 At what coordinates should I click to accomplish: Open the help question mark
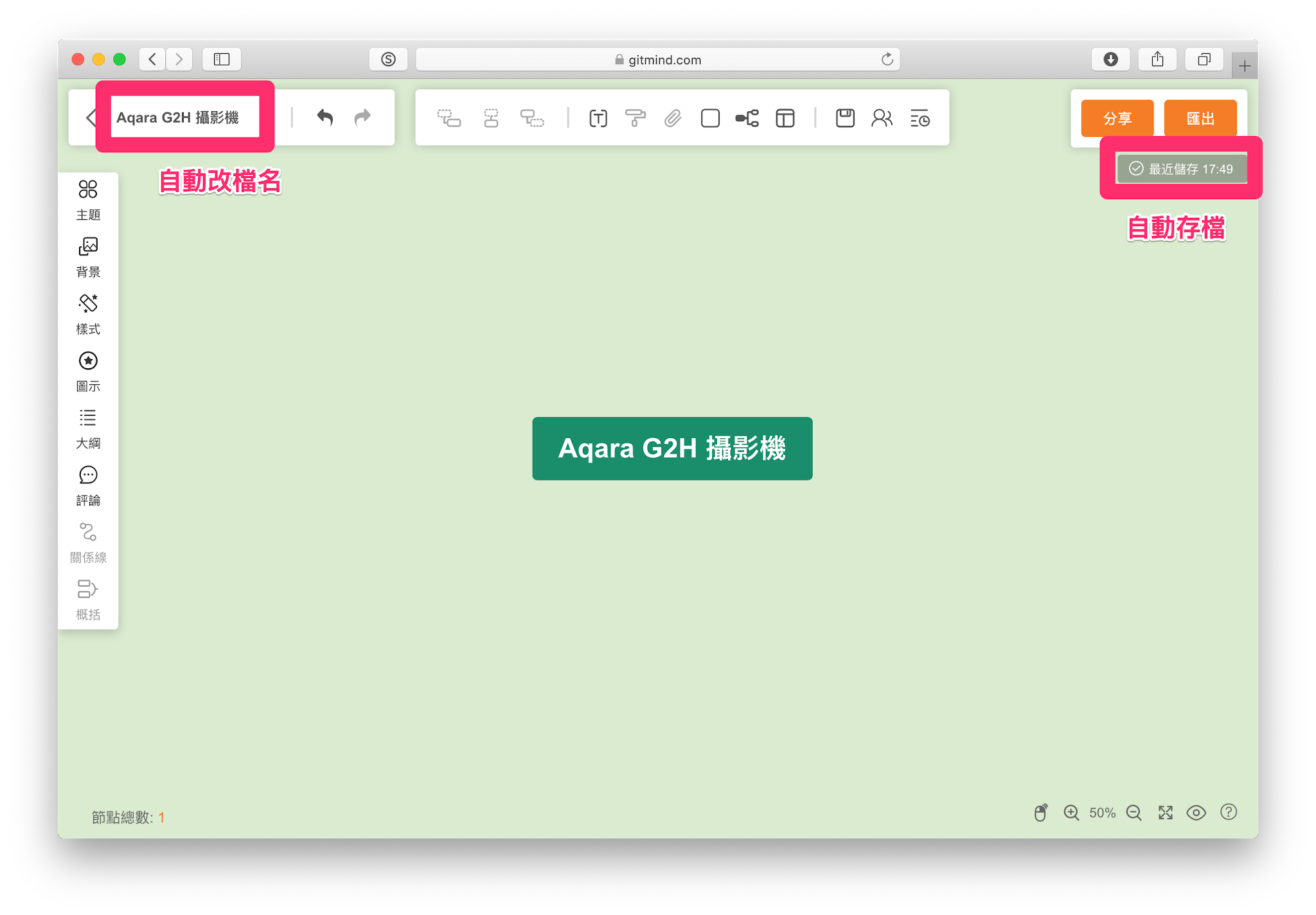pos(1229,812)
